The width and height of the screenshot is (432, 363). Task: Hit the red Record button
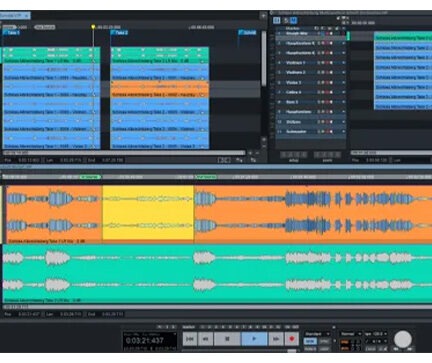click(292, 339)
